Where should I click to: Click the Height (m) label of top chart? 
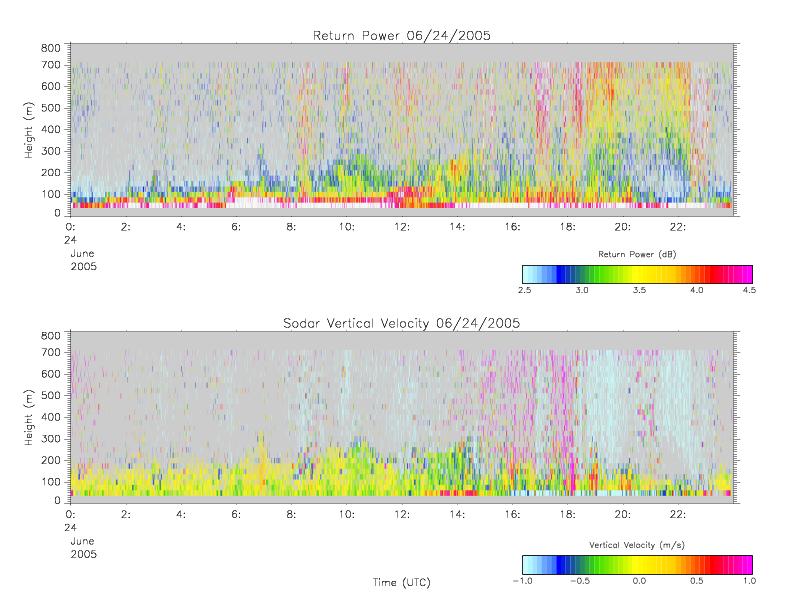(x=29, y=130)
